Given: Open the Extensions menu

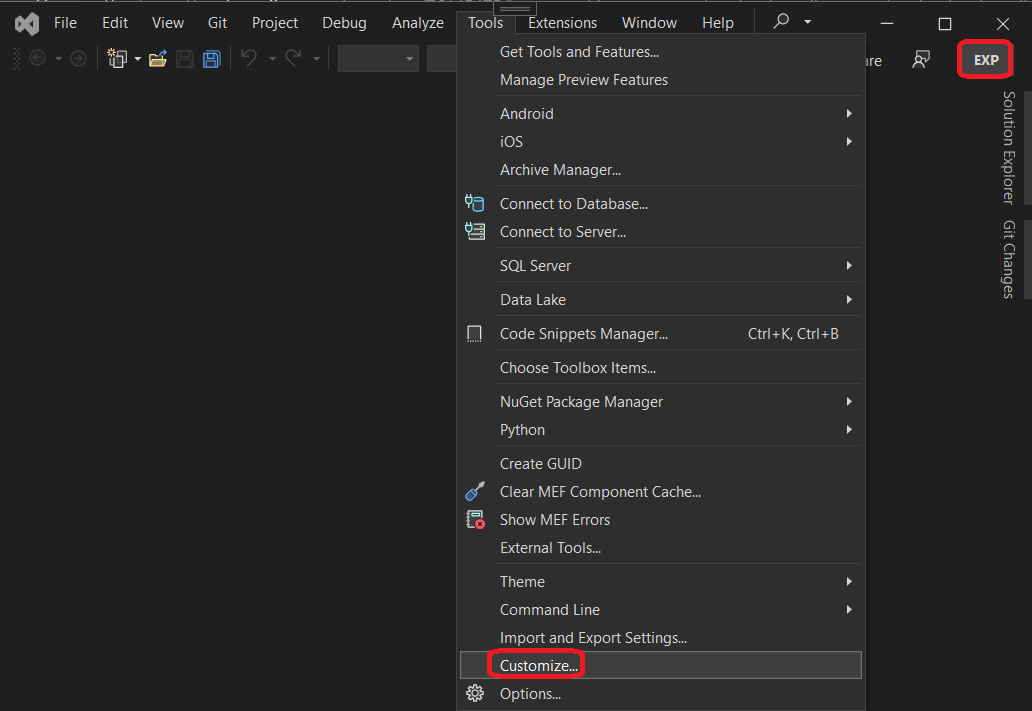Looking at the screenshot, I should [x=561, y=22].
